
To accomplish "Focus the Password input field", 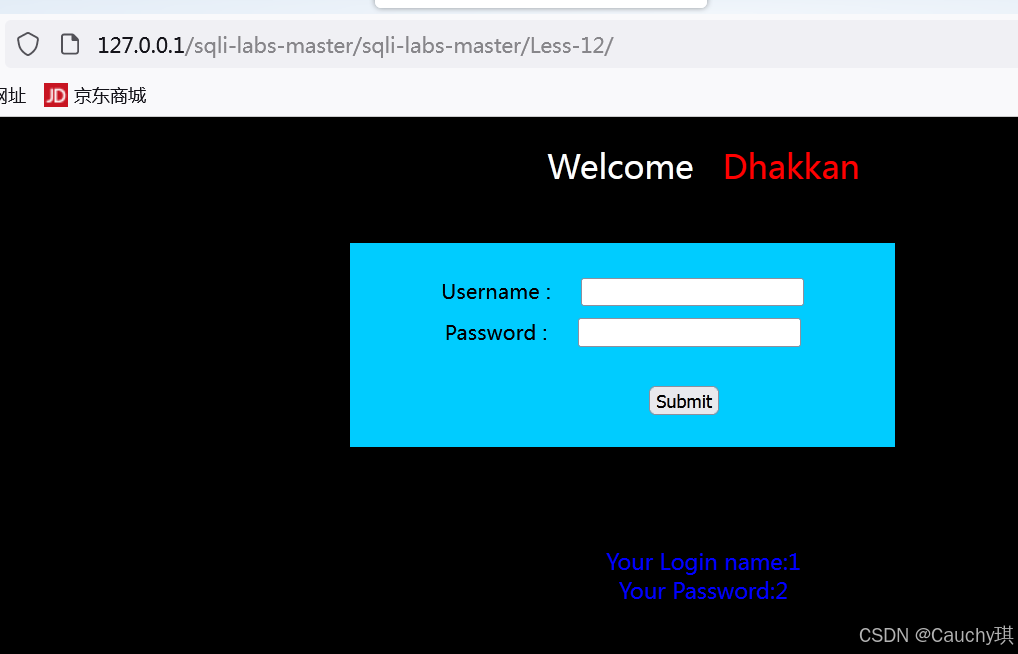I will (689, 333).
